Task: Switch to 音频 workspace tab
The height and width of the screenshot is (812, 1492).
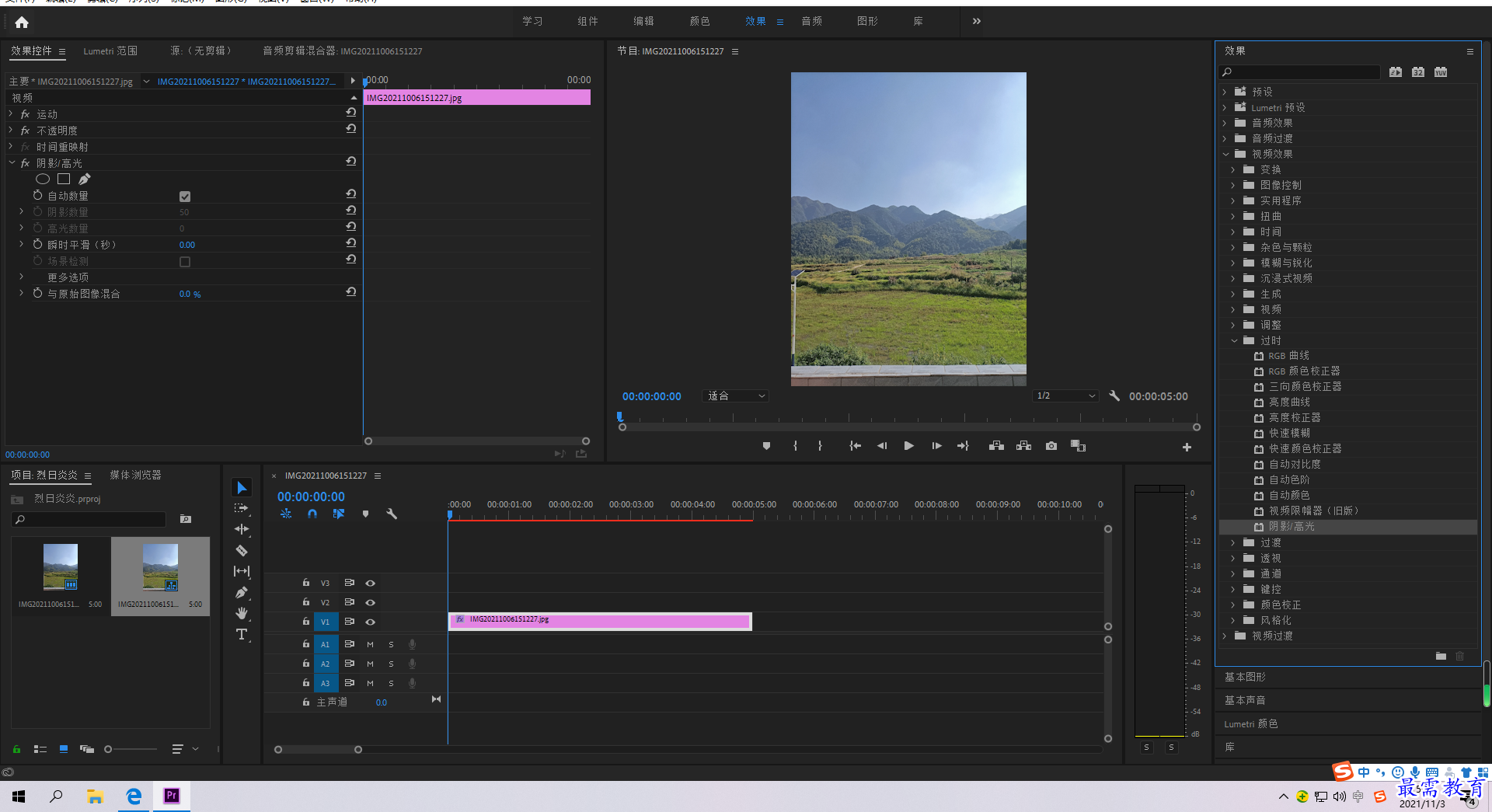Action: [811, 21]
